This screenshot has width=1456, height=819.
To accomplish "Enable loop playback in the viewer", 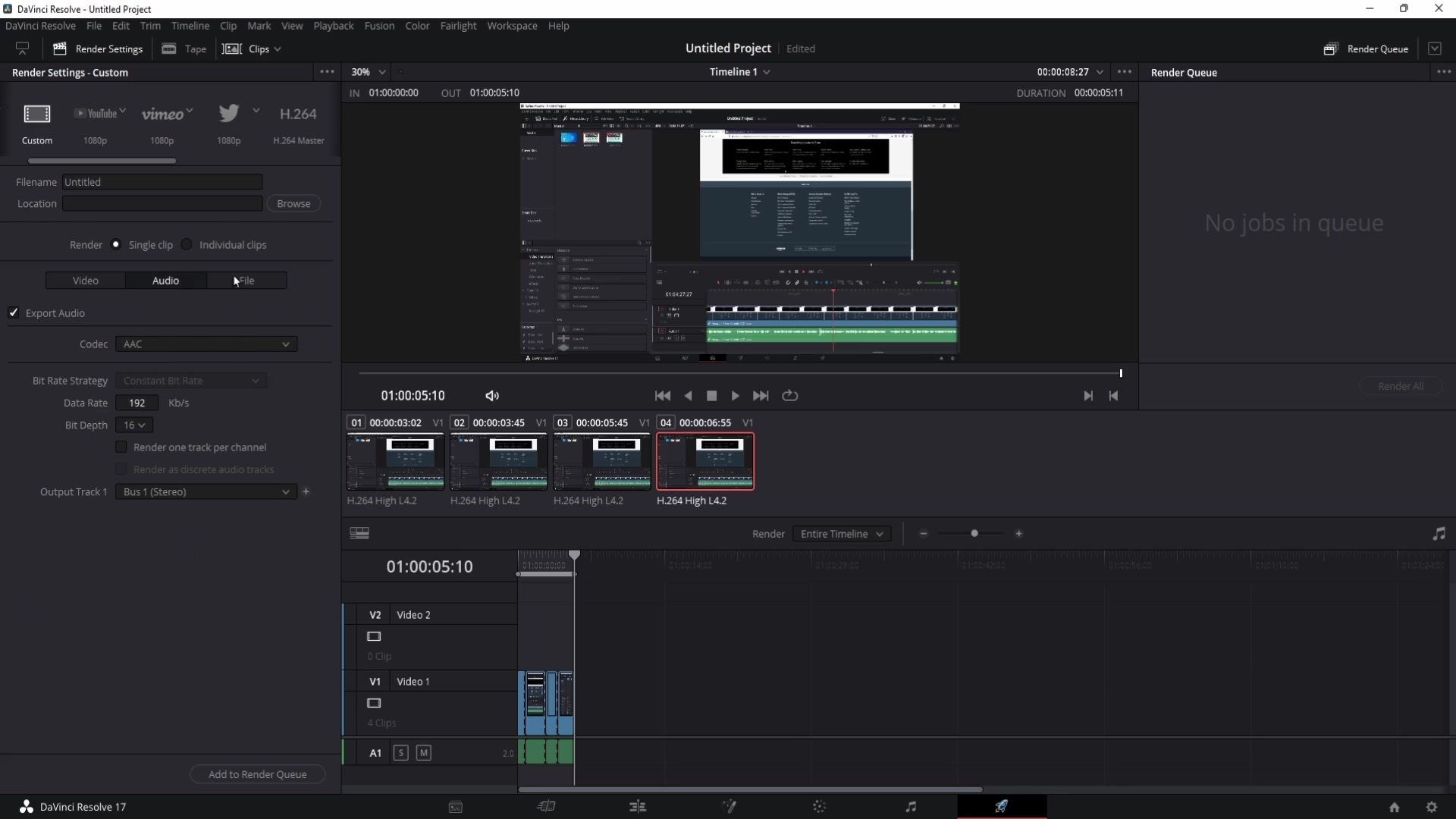I will pyautogui.click(x=789, y=396).
